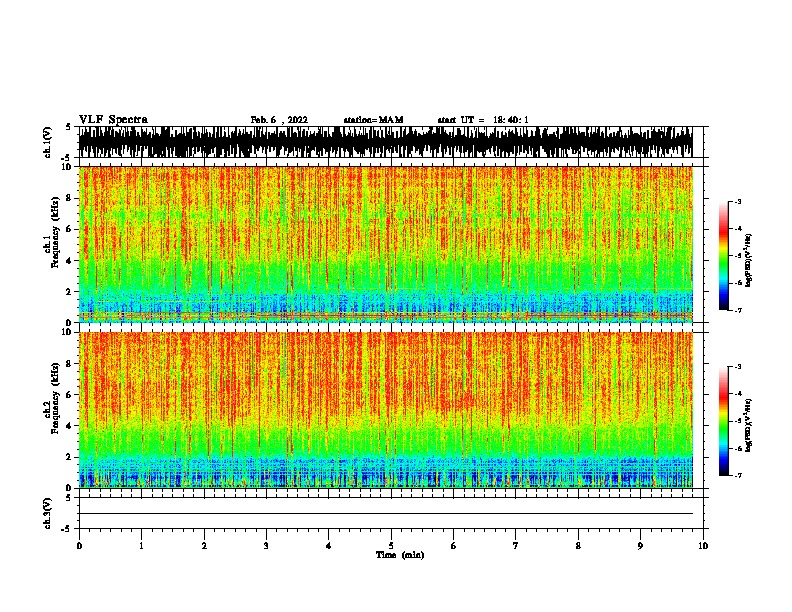Click the ch.2 spectrogram color scale bar

(x=723, y=421)
